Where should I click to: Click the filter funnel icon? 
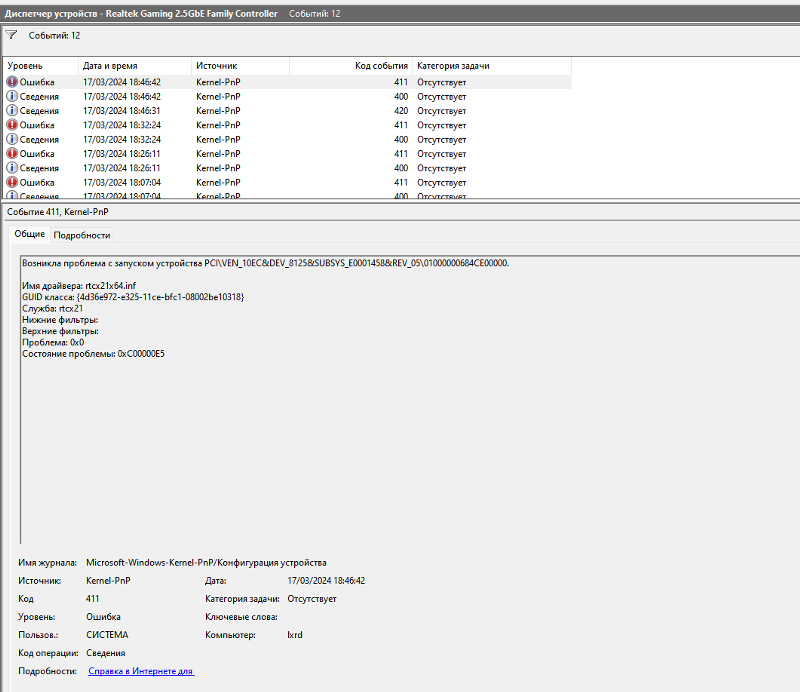click(11, 35)
